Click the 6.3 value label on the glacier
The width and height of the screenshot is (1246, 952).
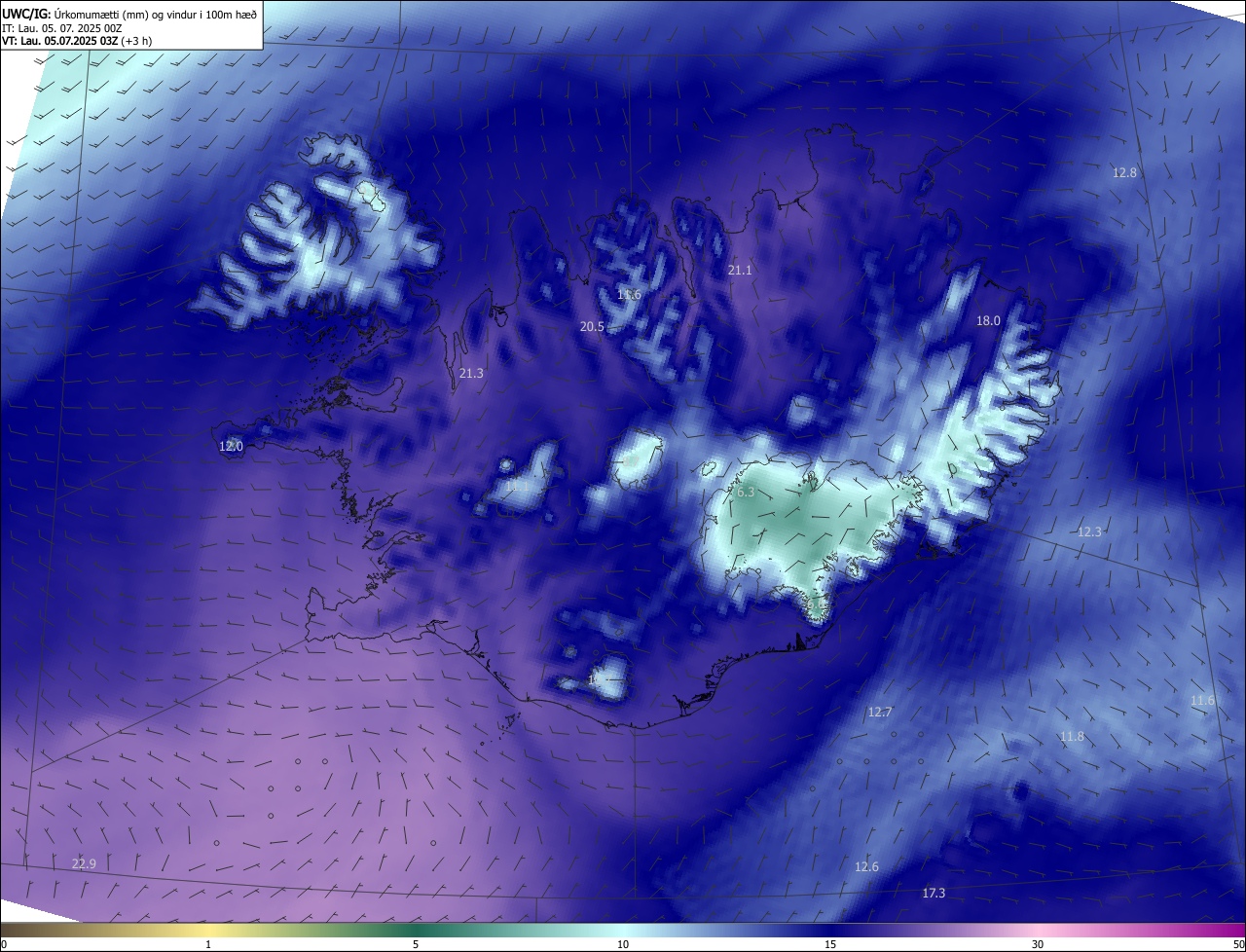pos(746,493)
